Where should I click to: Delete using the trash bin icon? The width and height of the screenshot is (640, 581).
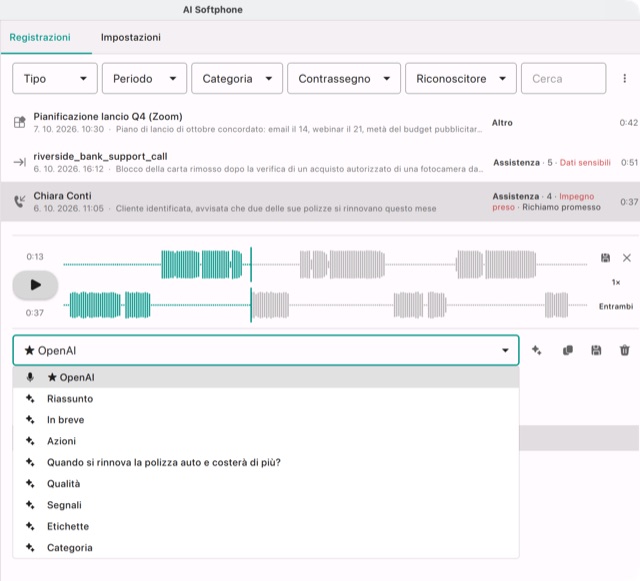pos(624,350)
